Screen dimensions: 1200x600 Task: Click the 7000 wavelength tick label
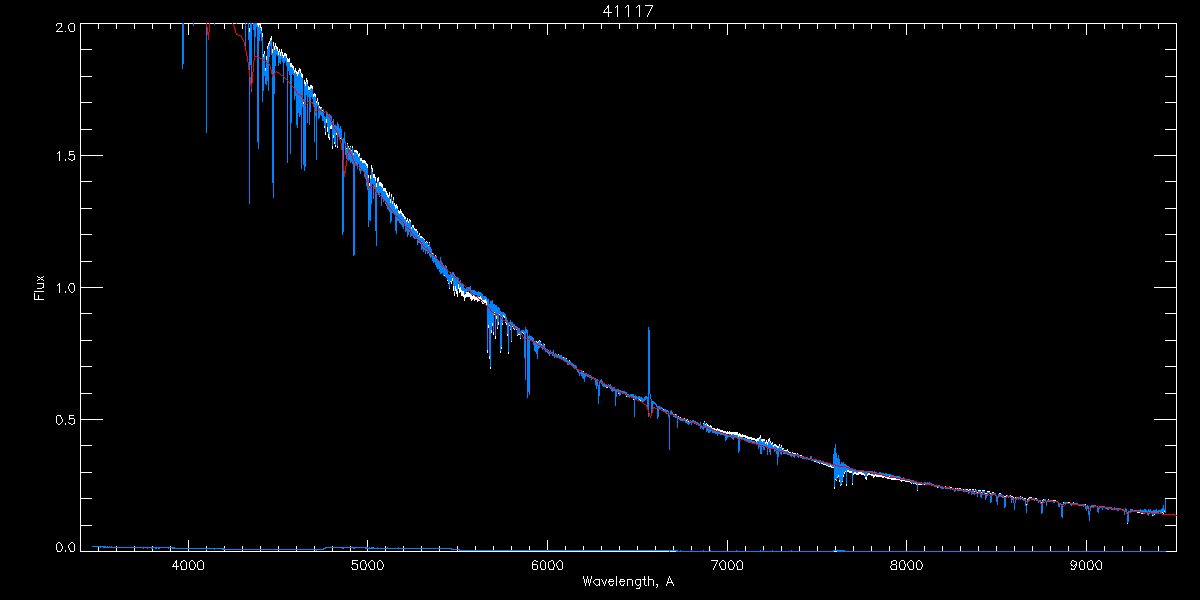727,566
